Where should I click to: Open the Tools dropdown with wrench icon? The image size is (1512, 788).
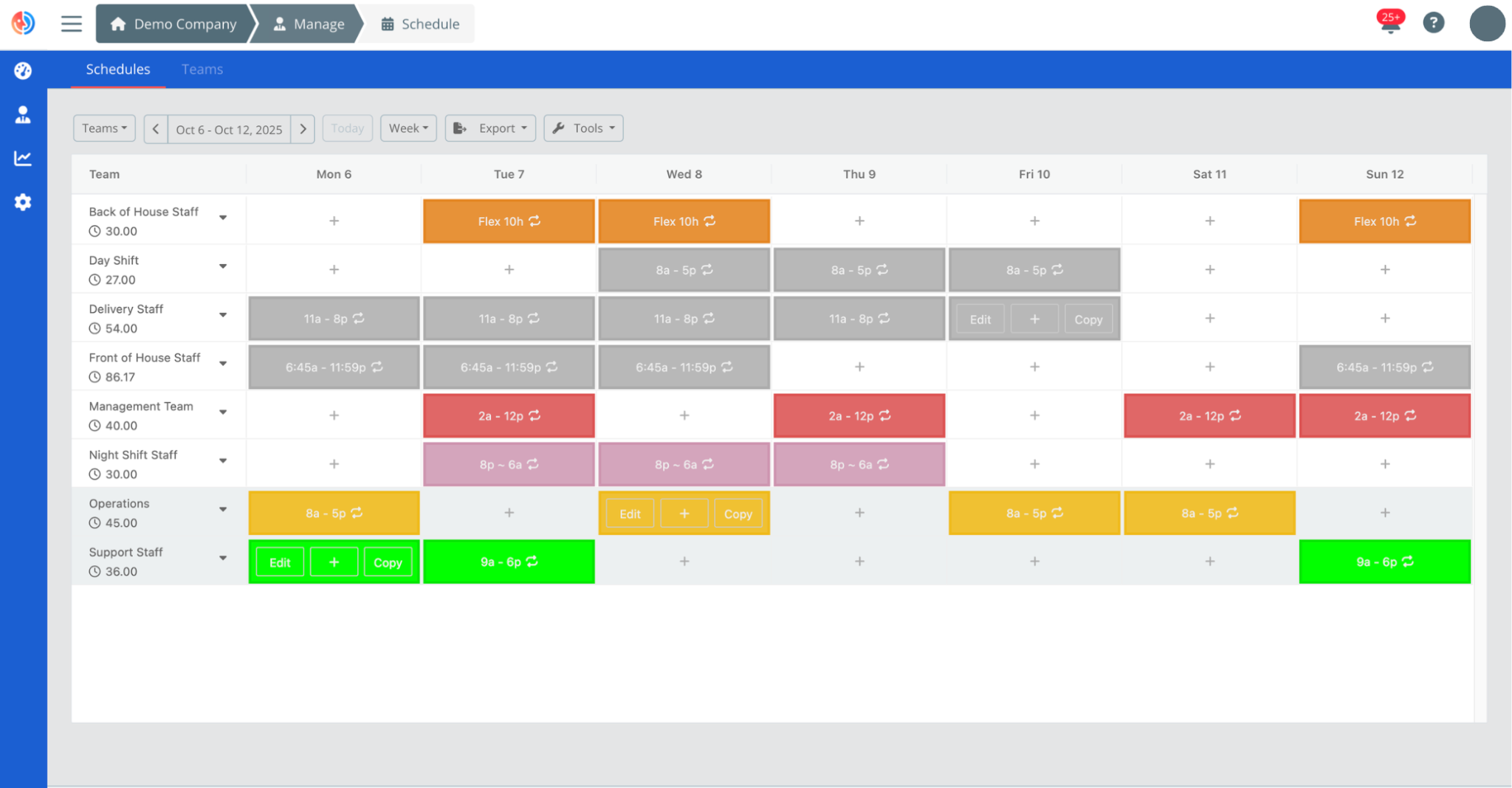[x=583, y=128]
